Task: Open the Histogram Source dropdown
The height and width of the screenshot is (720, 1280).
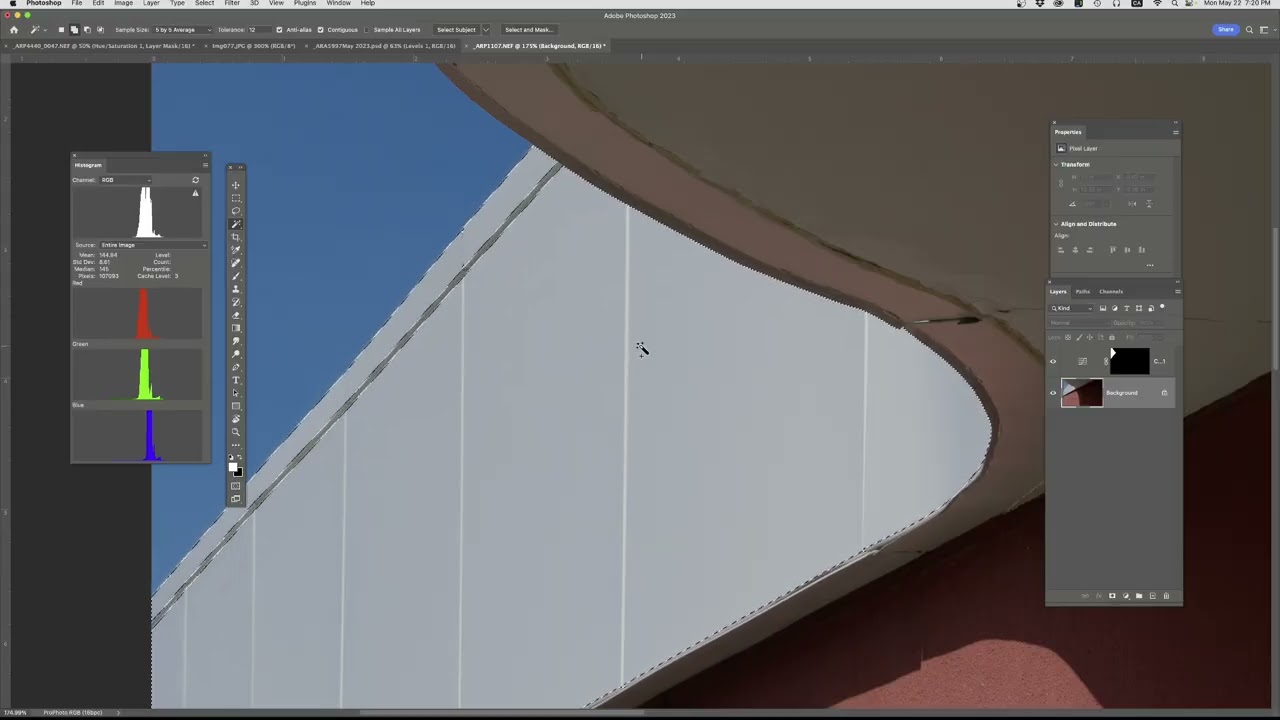Action: pos(153,245)
